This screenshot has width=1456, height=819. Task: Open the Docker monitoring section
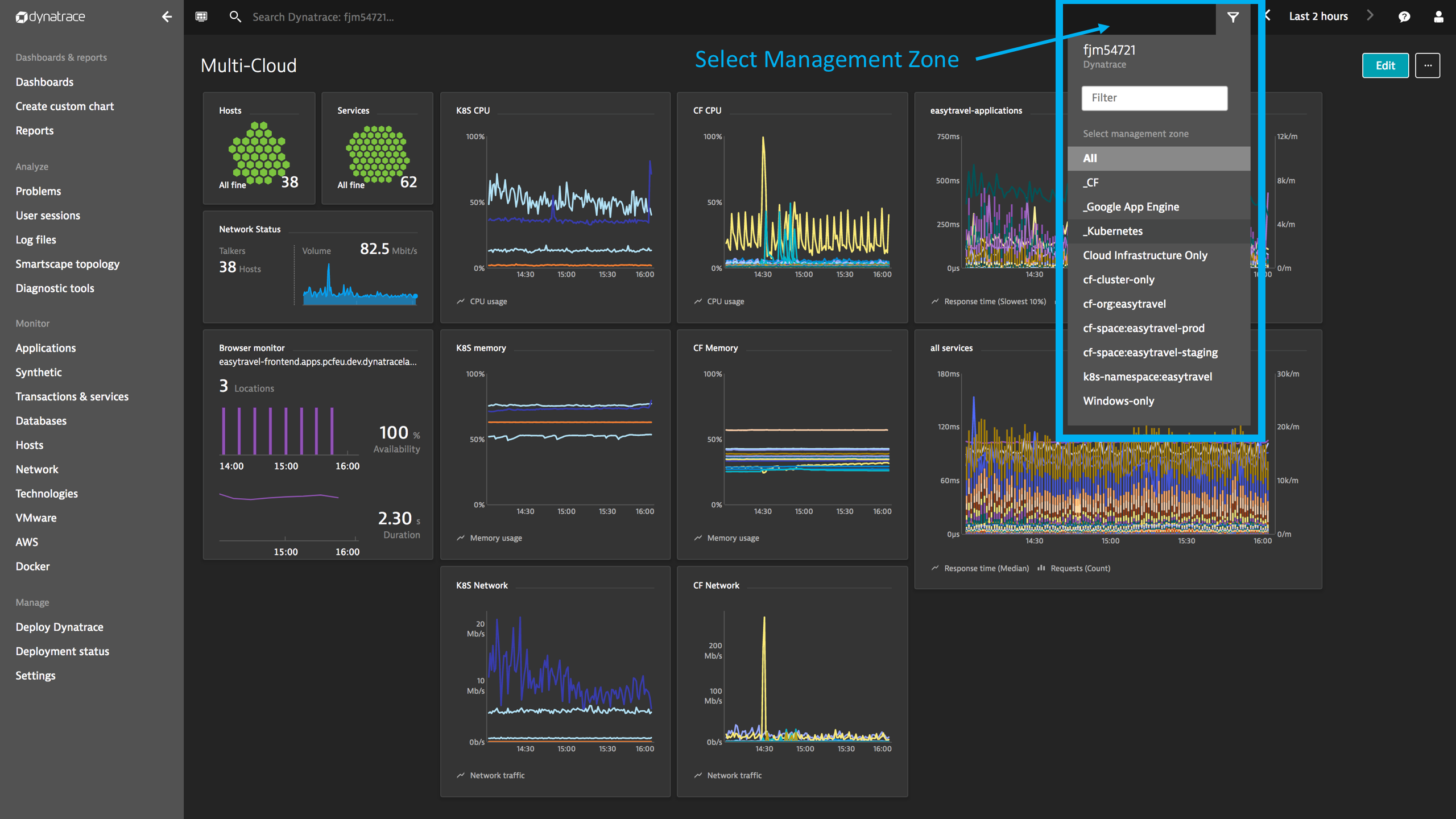32,565
